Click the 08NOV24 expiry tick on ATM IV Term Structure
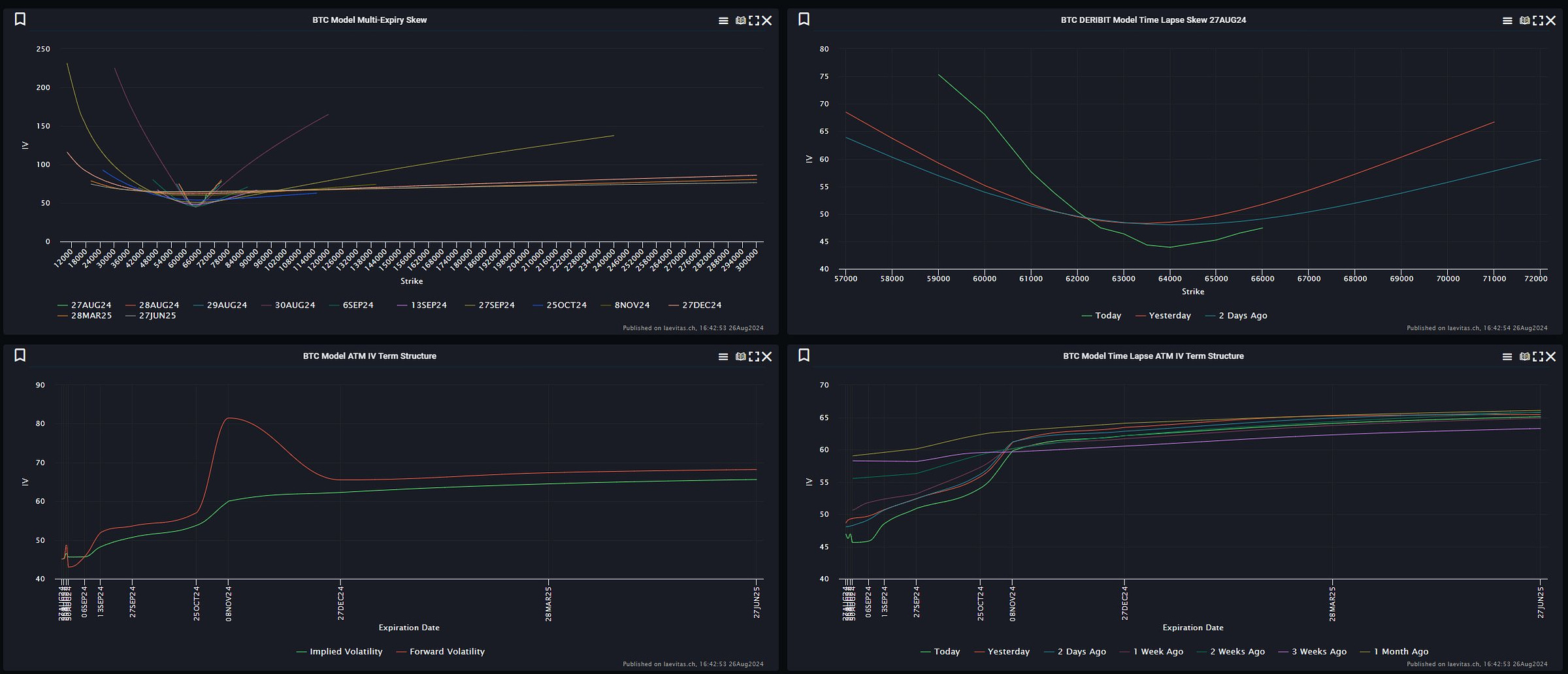 point(229,603)
